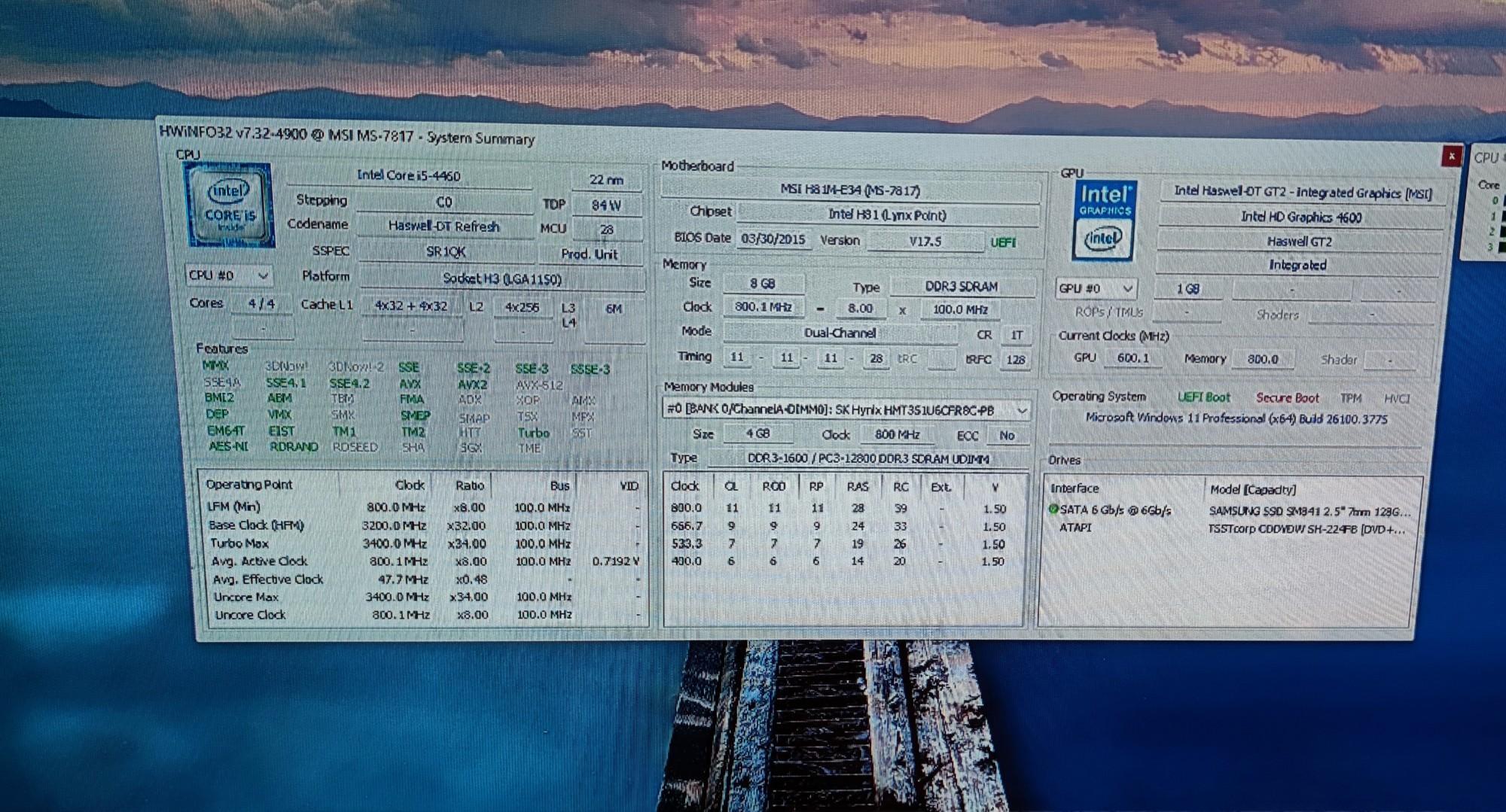Screen dimensions: 1506x812
Task: Click the DDR3-1600 / PC3-12800 module type field
Action: coord(868,458)
